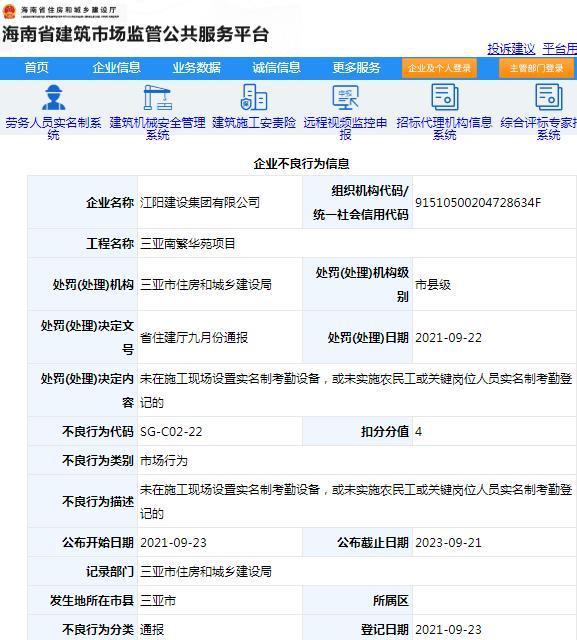Click the 公布开始日期 label cell
Viewport: 577px width, 640px height.
click(83, 542)
